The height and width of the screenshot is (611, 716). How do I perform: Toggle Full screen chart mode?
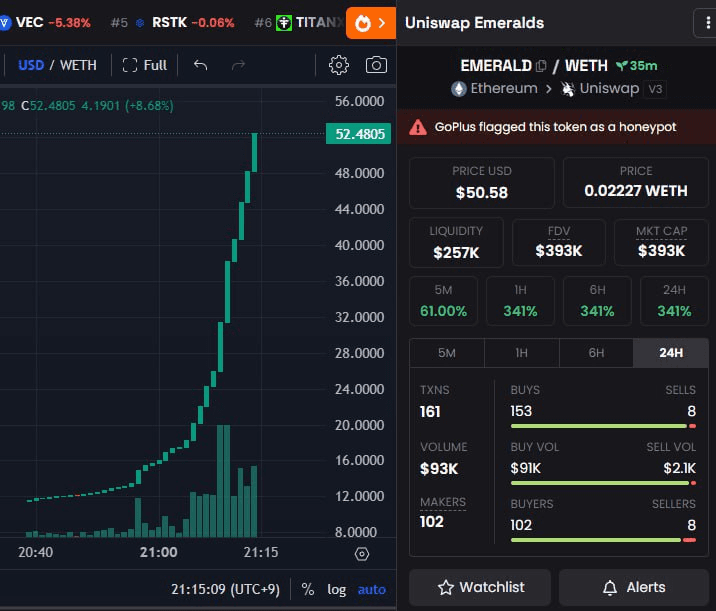145,65
